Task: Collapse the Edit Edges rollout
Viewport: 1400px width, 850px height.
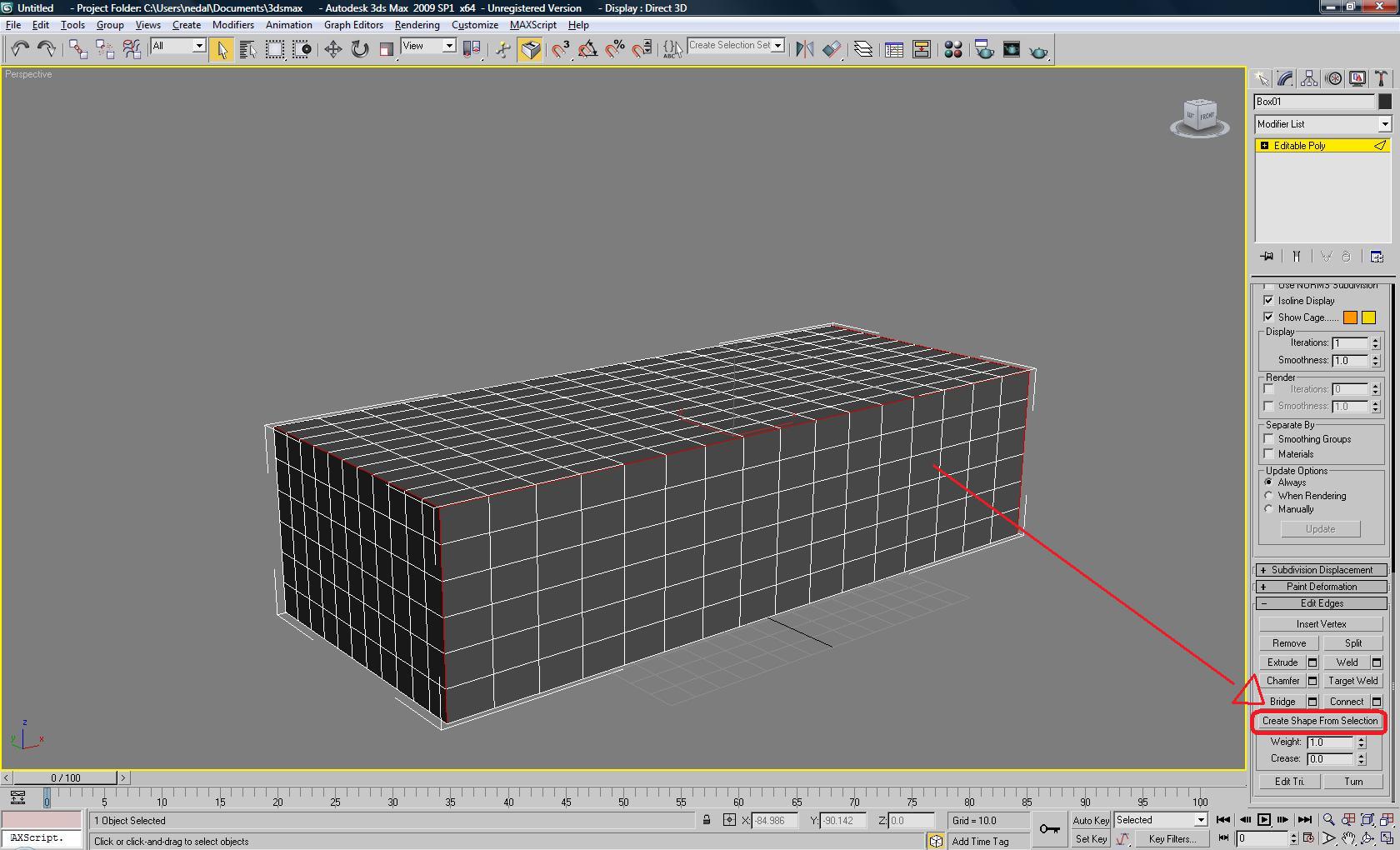Action: tap(1321, 603)
